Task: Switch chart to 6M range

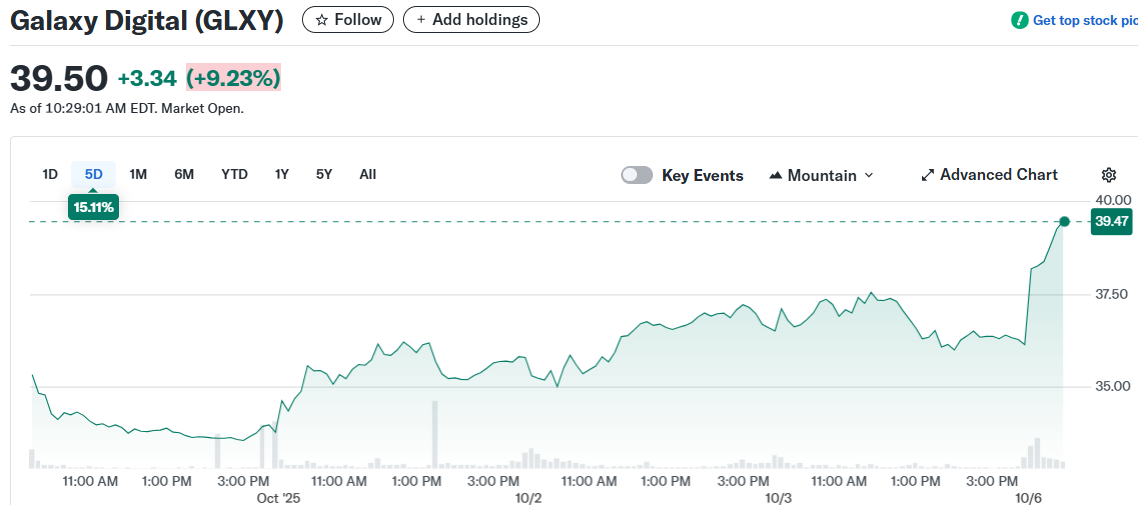Action: click(x=184, y=174)
